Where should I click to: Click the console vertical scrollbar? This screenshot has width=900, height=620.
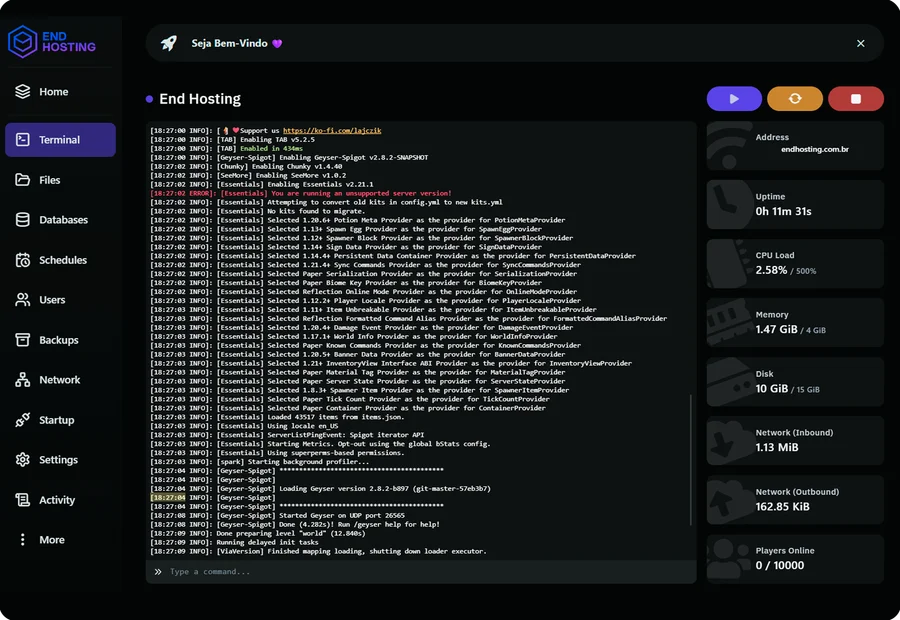tap(690, 459)
